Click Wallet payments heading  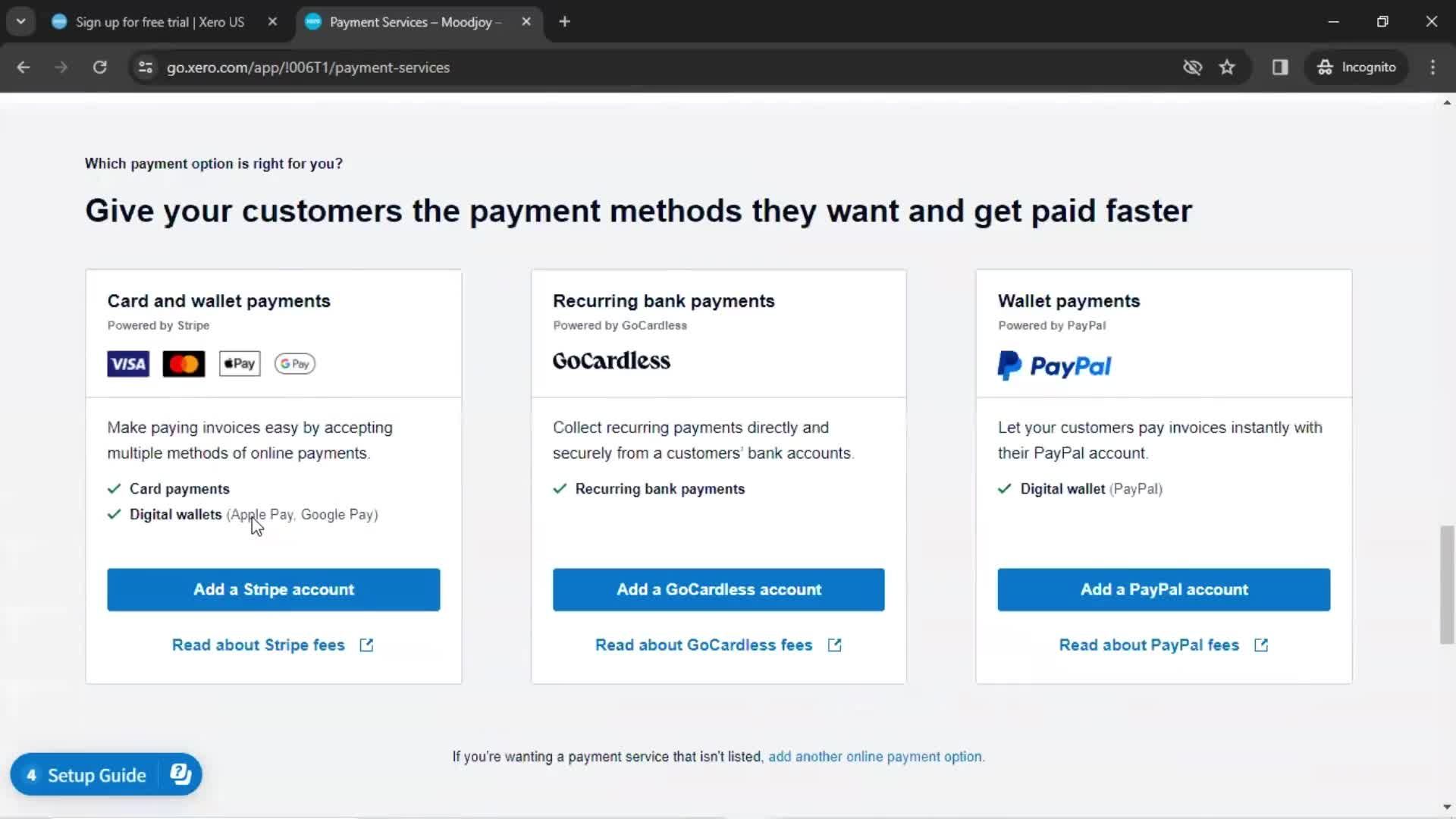[1068, 301]
